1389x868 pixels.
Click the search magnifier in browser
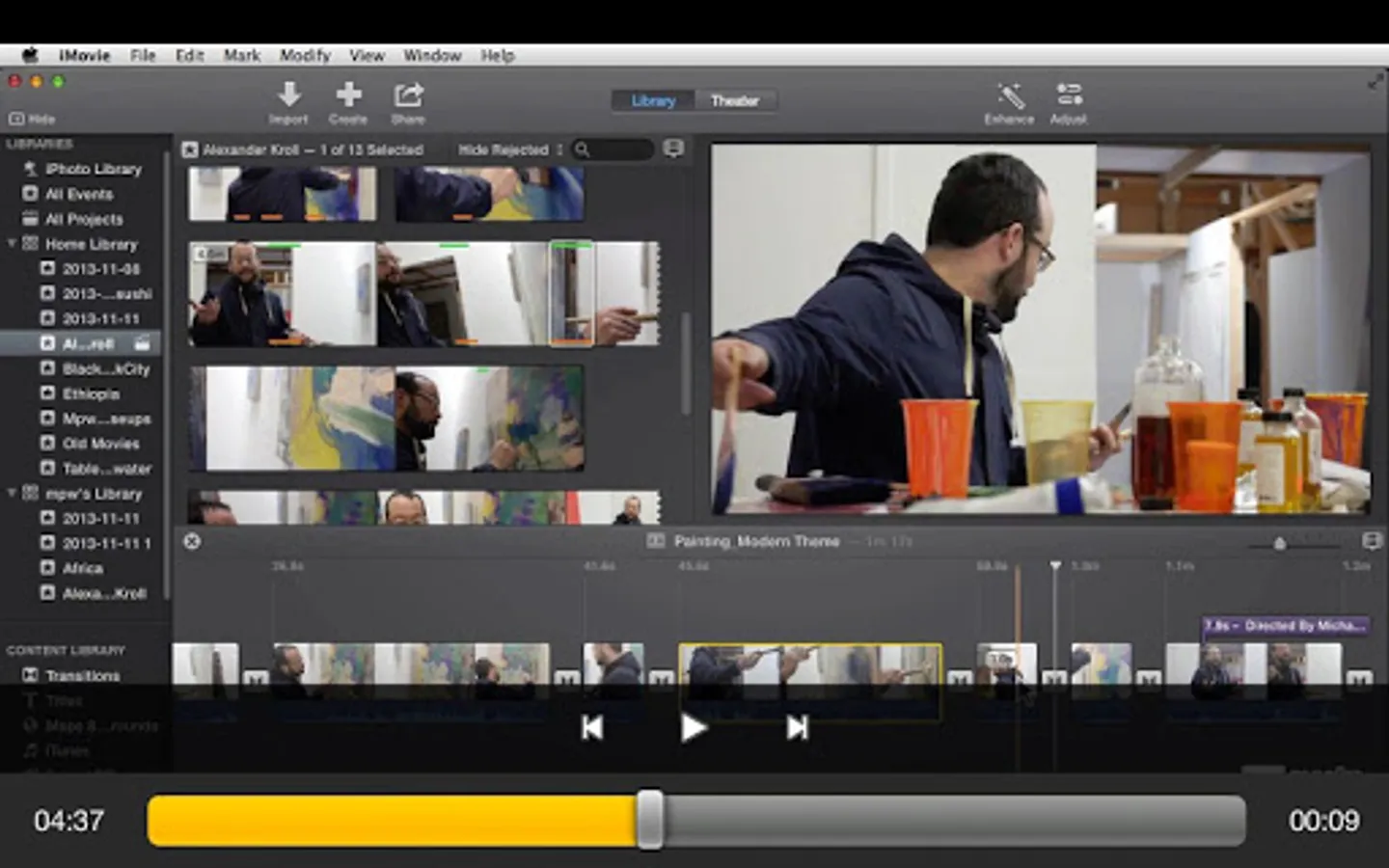pyautogui.click(x=583, y=149)
